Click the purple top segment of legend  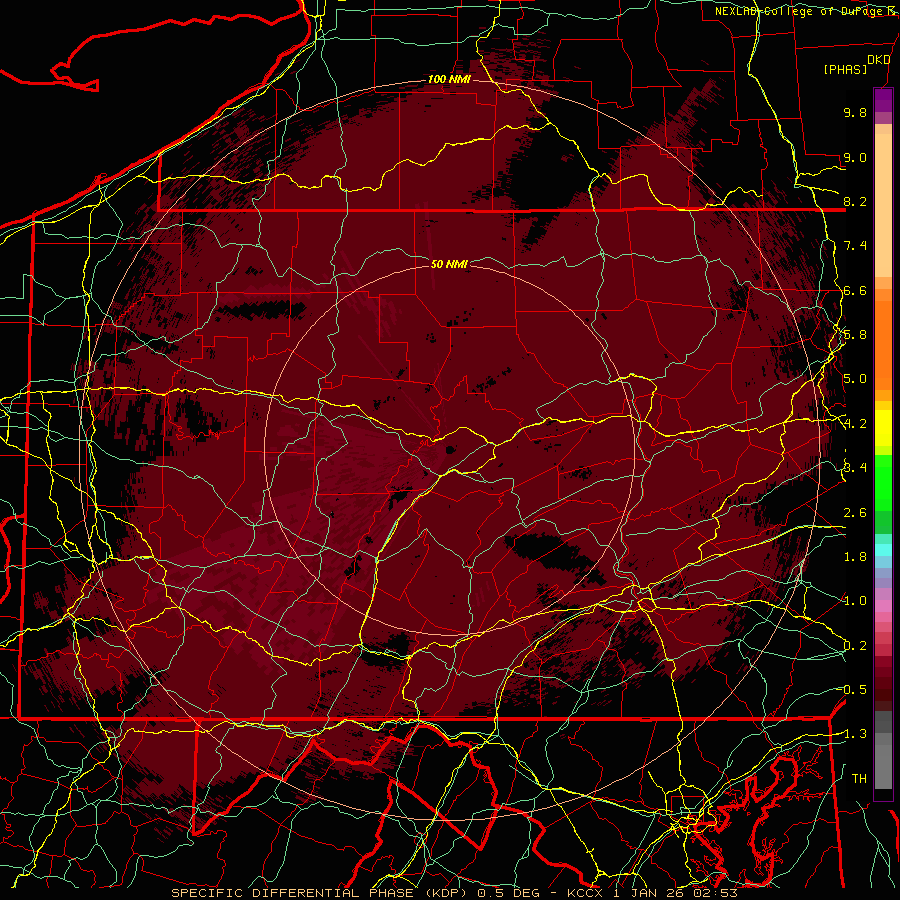click(x=883, y=100)
